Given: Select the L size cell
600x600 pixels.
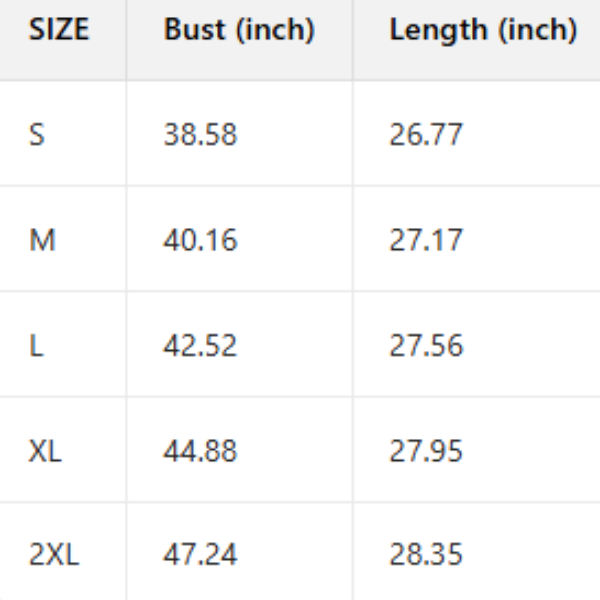Looking at the screenshot, I should (x=36, y=345).
